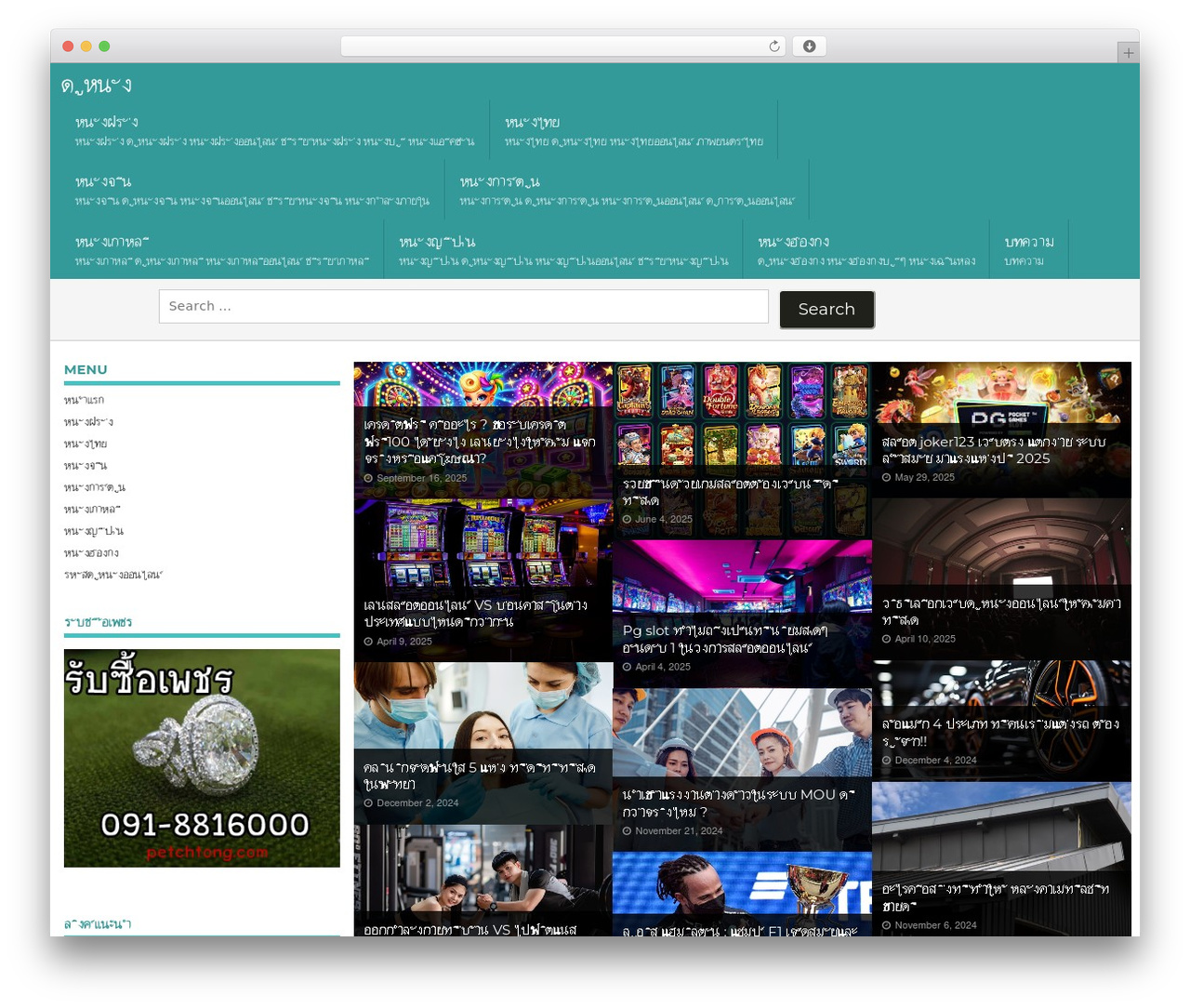This screenshot has height=1008, width=1190.
Task: Open the 'Pg slot' article title
Action: tap(725, 639)
